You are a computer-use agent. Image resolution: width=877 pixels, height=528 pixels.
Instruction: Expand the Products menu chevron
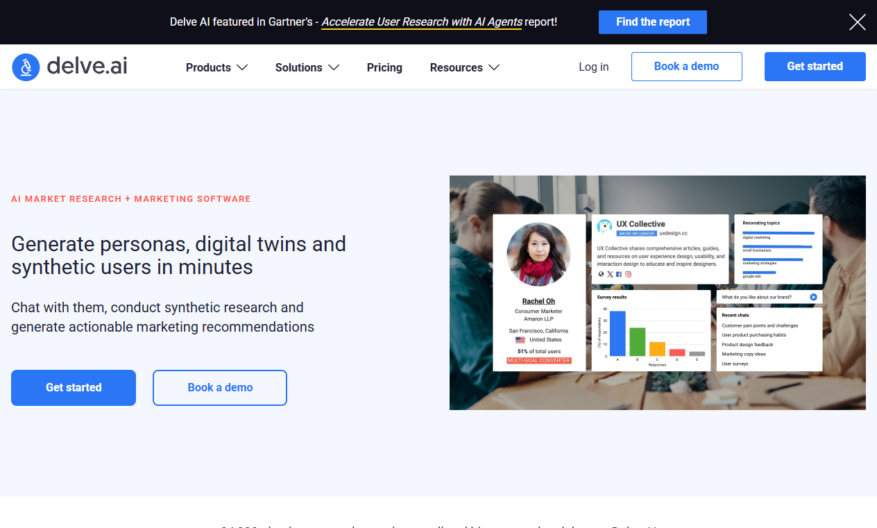(x=242, y=67)
